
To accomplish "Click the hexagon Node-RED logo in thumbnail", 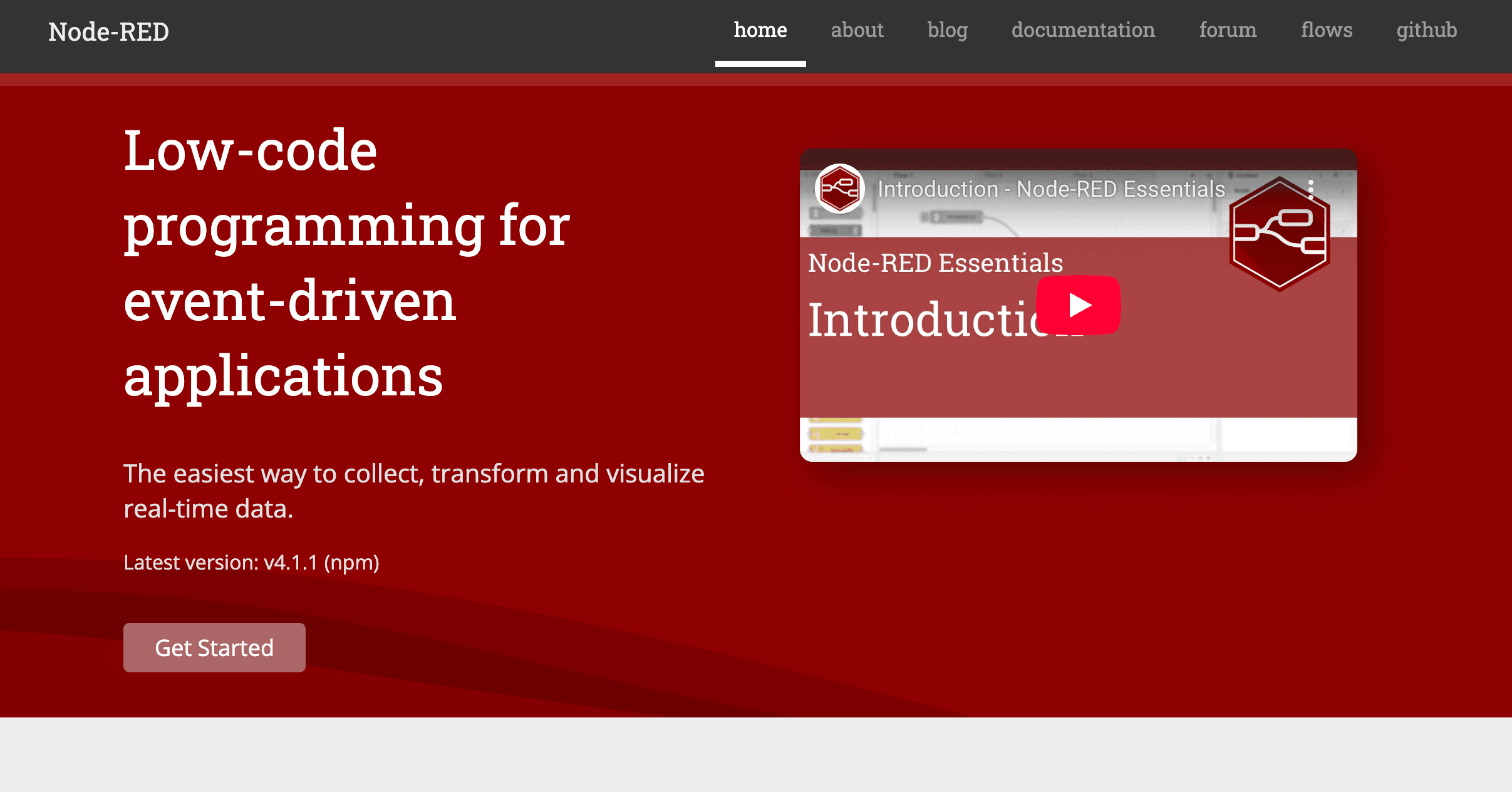I will point(1279,234).
